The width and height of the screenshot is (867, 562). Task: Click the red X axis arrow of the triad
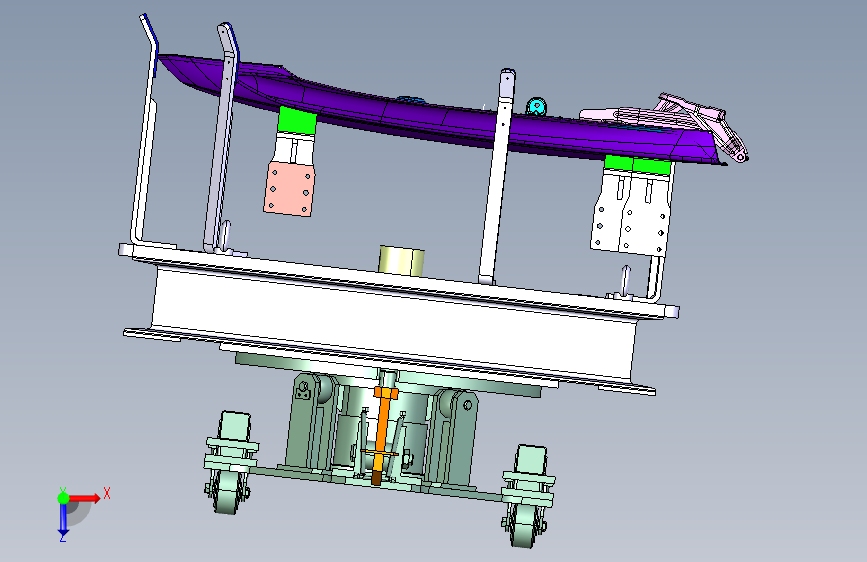pyautogui.click(x=84, y=498)
